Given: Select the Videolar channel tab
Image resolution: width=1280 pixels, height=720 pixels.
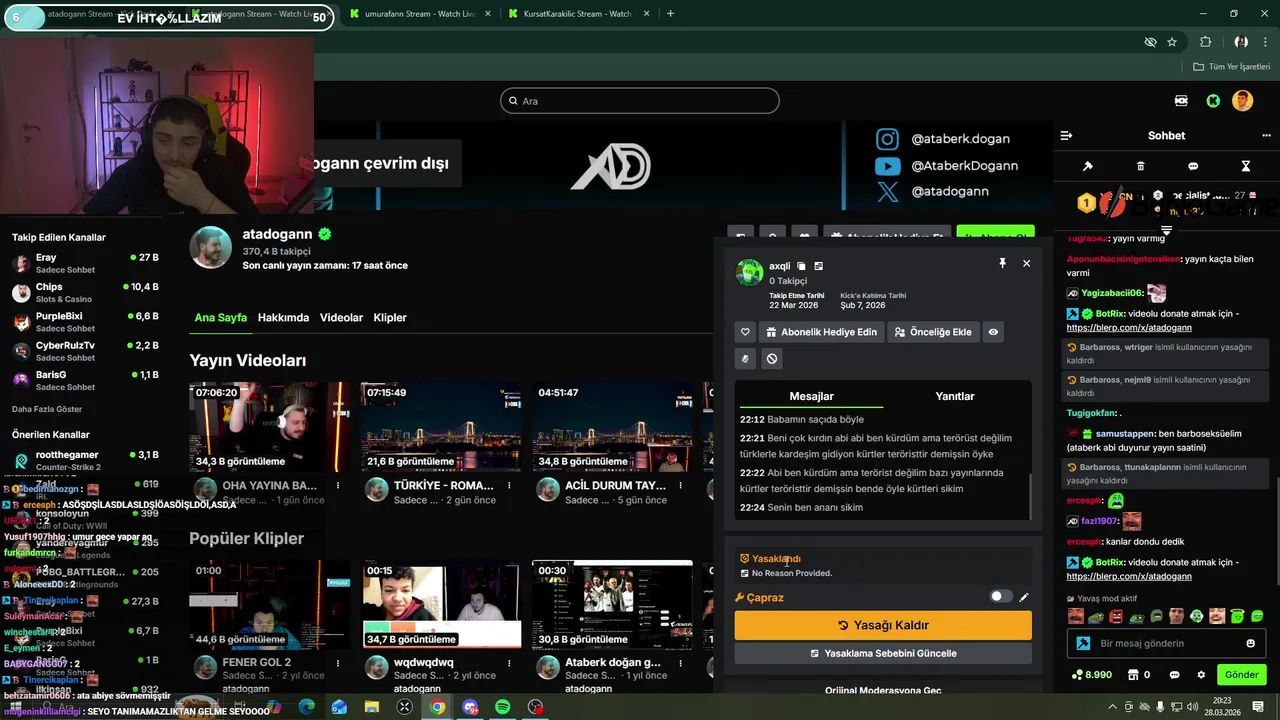Looking at the screenshot, I should pyautogui.click(x=341, y=318).
